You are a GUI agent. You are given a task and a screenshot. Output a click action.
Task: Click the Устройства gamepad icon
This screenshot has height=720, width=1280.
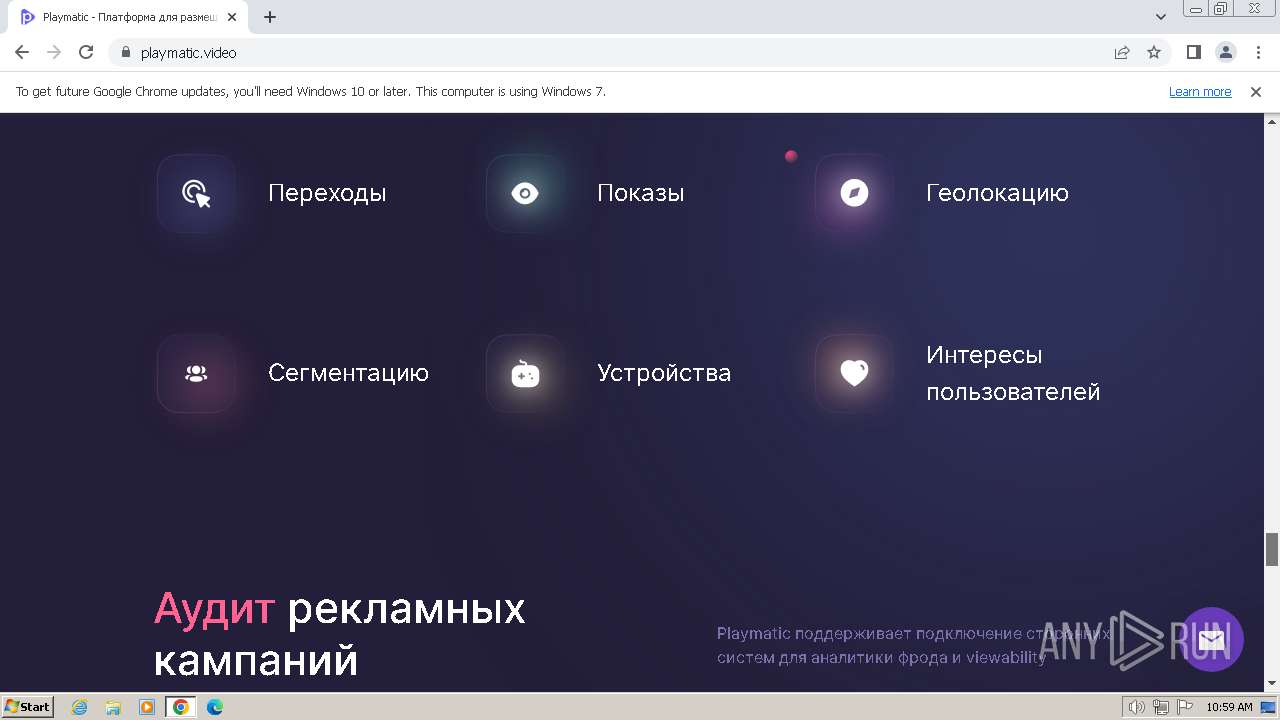525,373
